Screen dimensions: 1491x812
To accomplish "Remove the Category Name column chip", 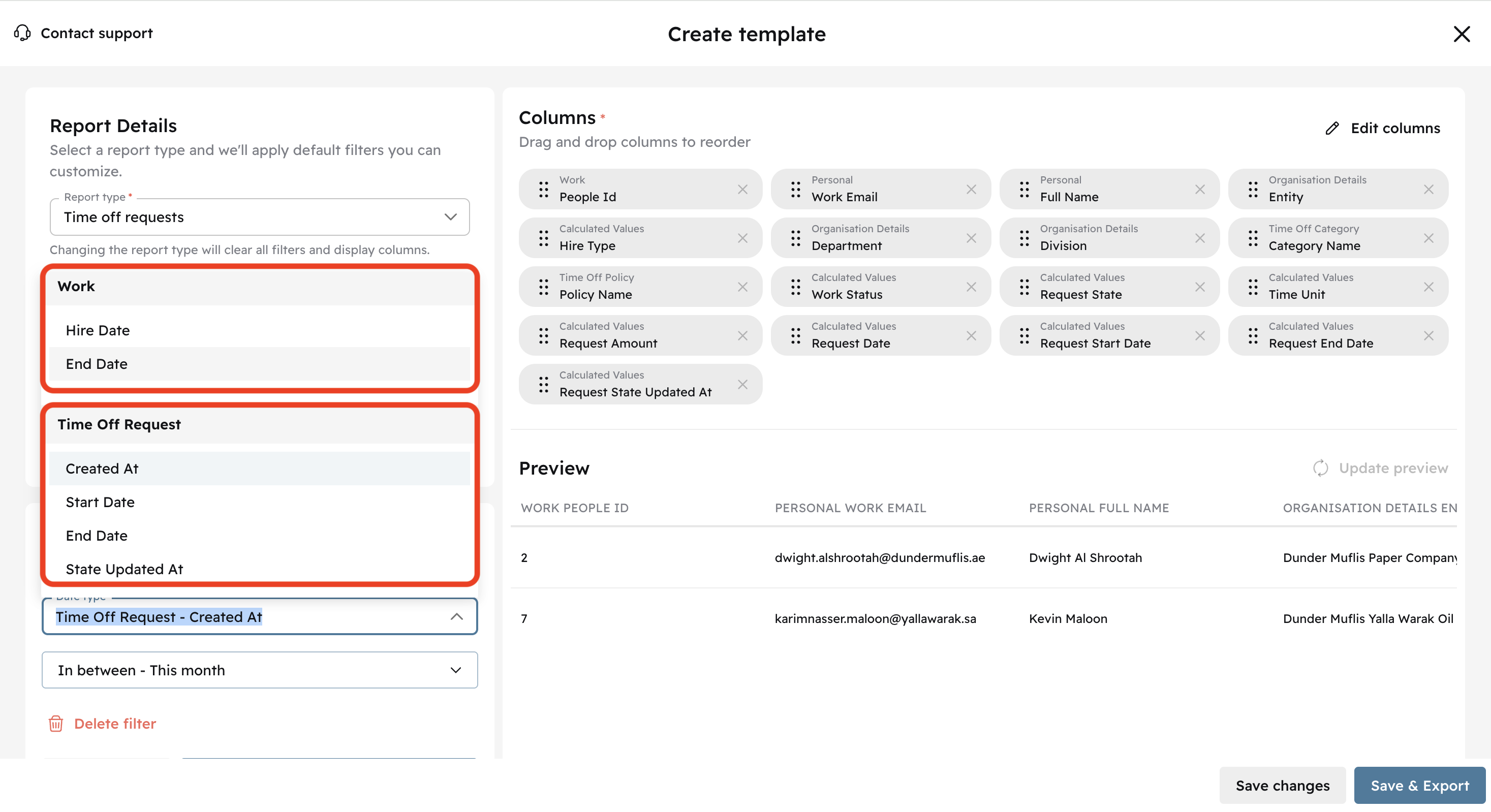I will click(x=1428, y=238).
